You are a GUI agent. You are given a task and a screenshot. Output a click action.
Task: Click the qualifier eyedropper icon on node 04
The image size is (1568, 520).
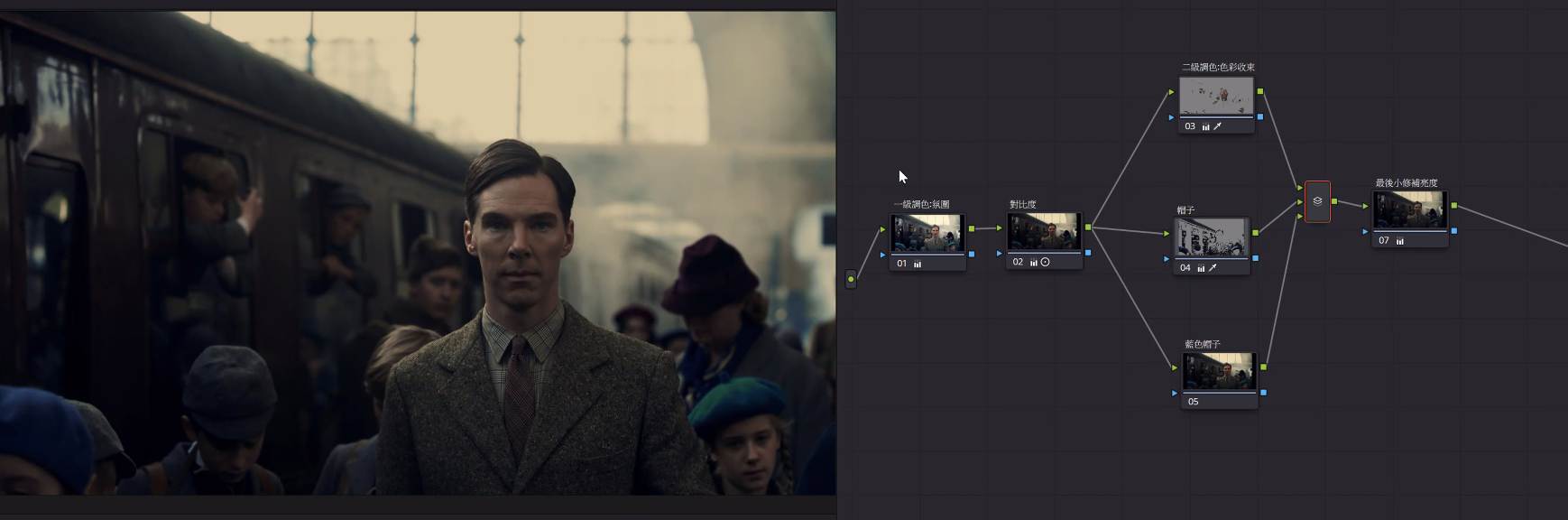point(1213,268)
